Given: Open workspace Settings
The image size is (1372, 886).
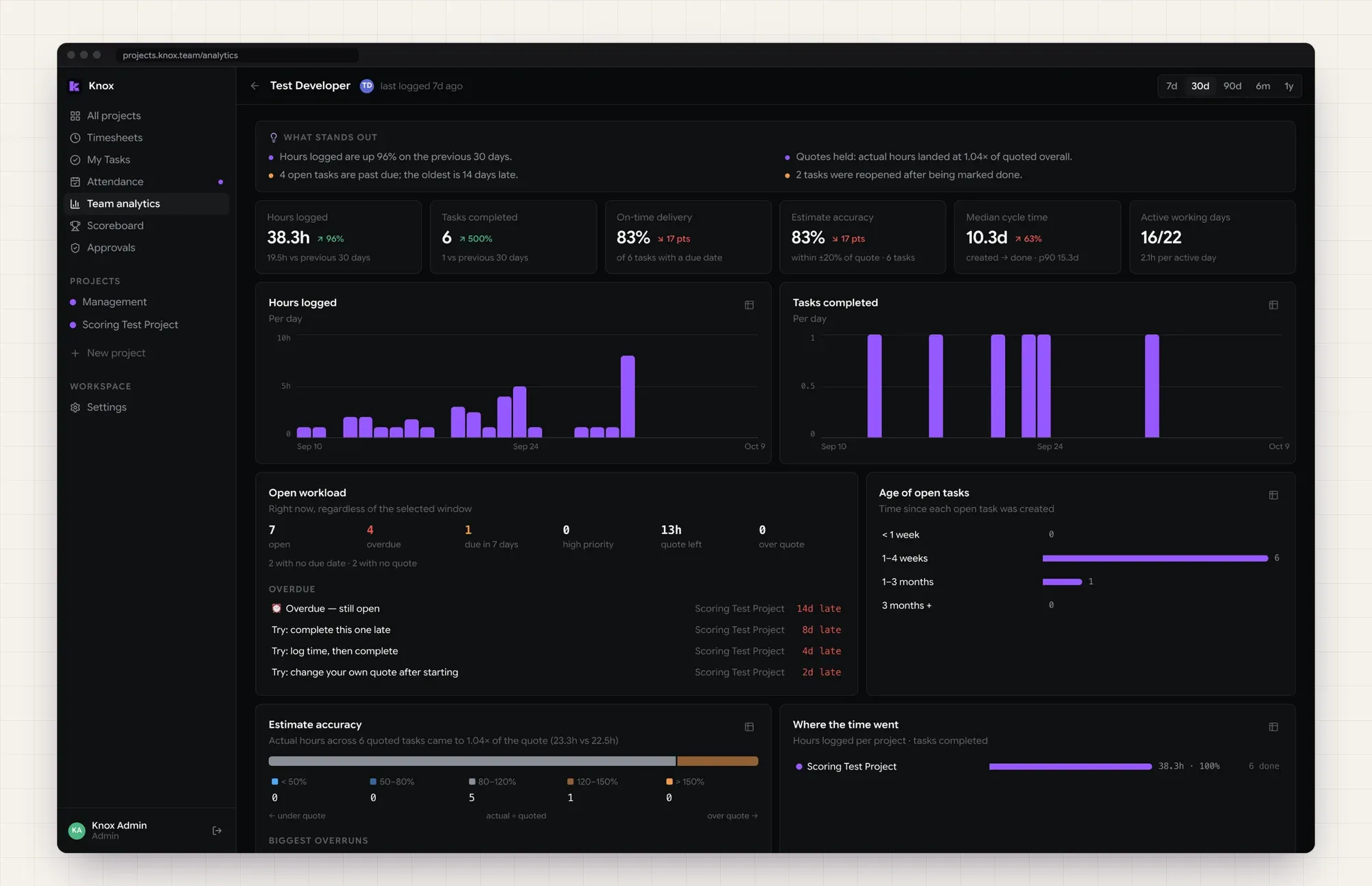Looking at the screenshot, I should [146, 407].
